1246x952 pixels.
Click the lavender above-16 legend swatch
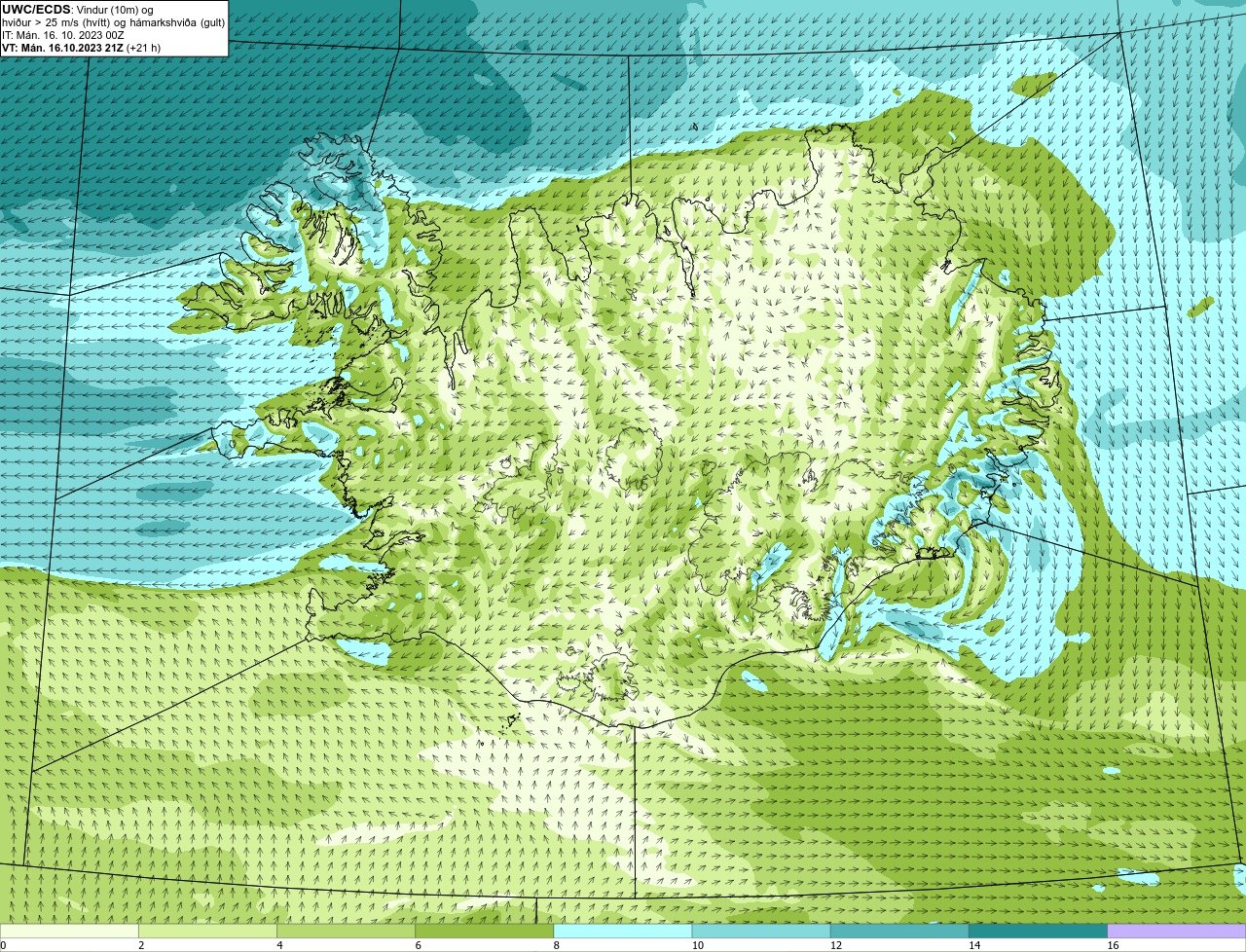(x=1177, y=932)
